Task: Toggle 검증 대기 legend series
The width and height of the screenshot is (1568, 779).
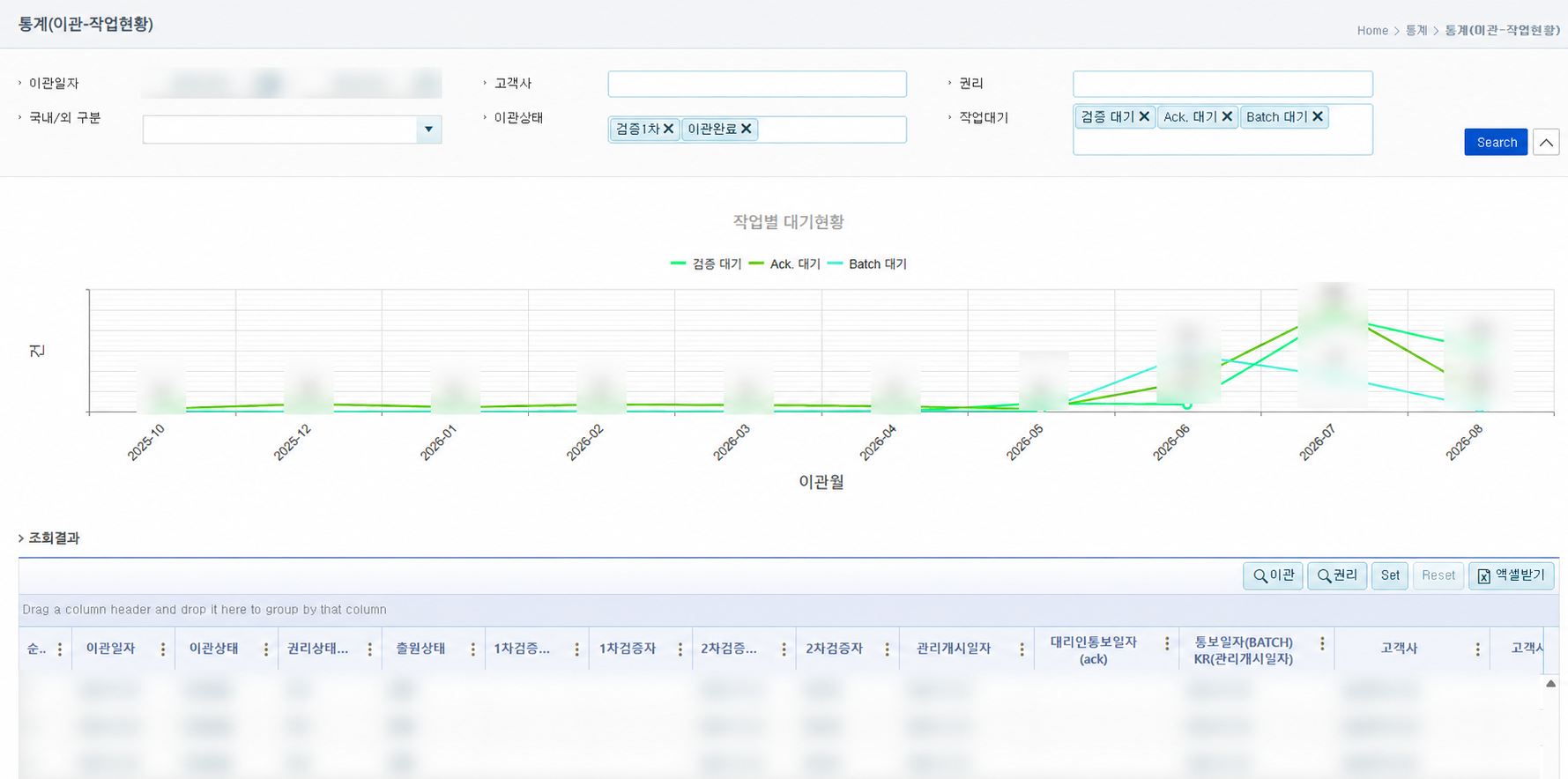Action: (x=706, y=263)
